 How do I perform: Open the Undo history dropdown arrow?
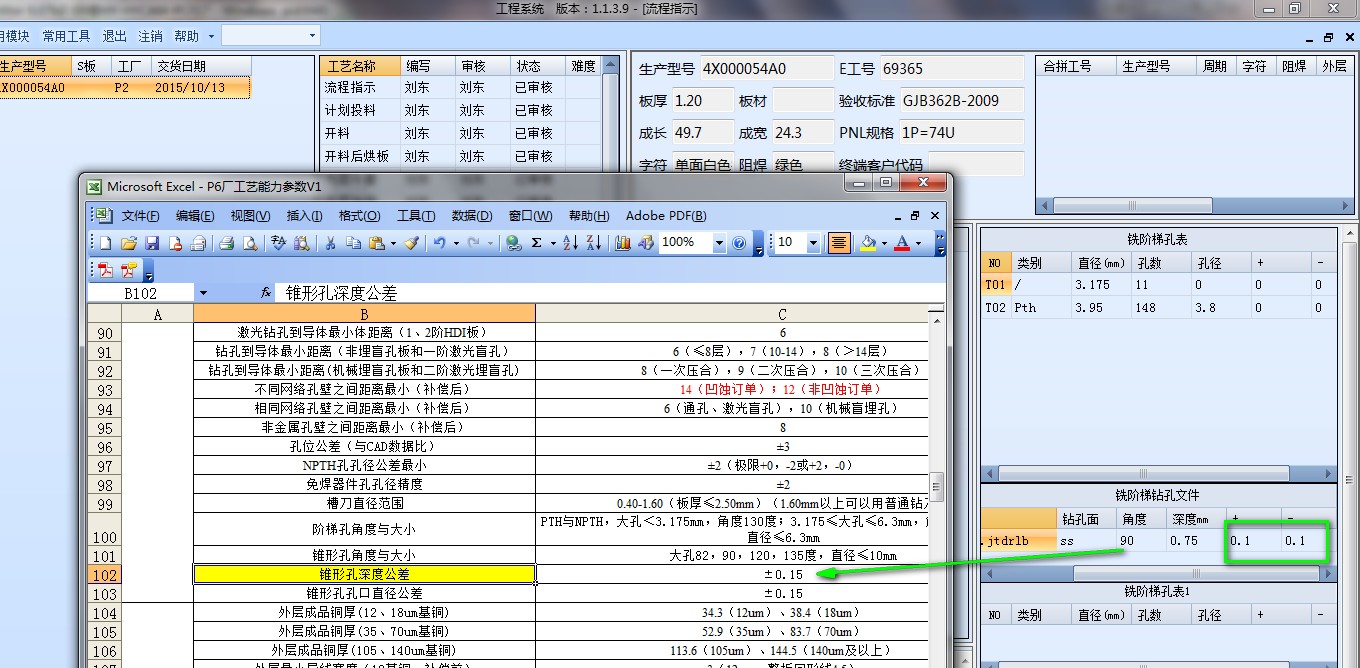[455, 243]
